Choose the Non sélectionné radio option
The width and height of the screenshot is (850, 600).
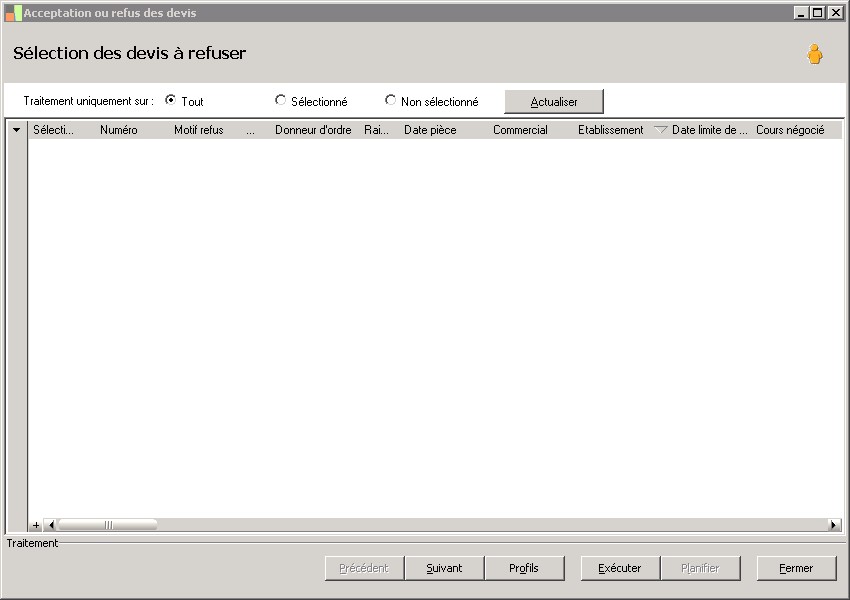pos(390,100)
